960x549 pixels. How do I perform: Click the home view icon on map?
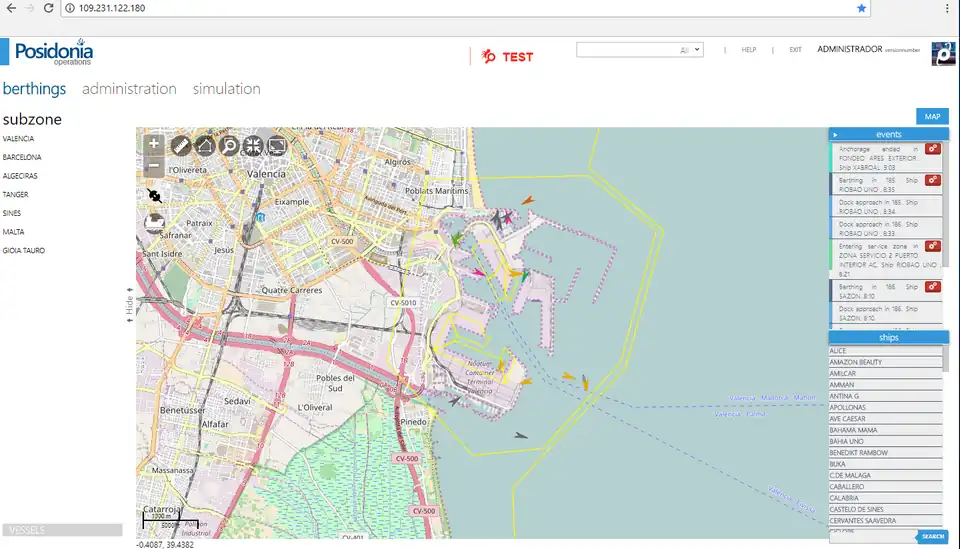click(205, 145)
